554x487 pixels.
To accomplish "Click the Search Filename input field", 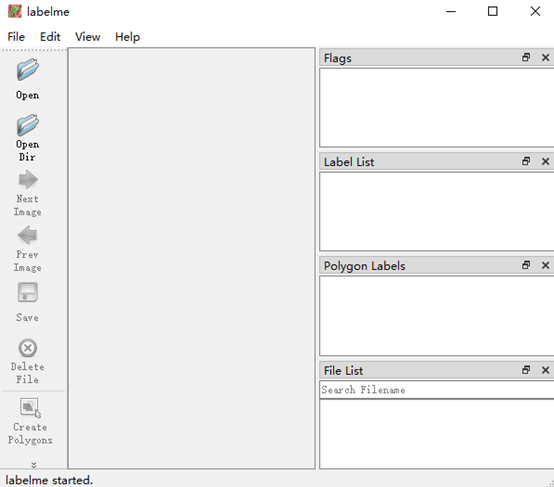I will (437, 390).
